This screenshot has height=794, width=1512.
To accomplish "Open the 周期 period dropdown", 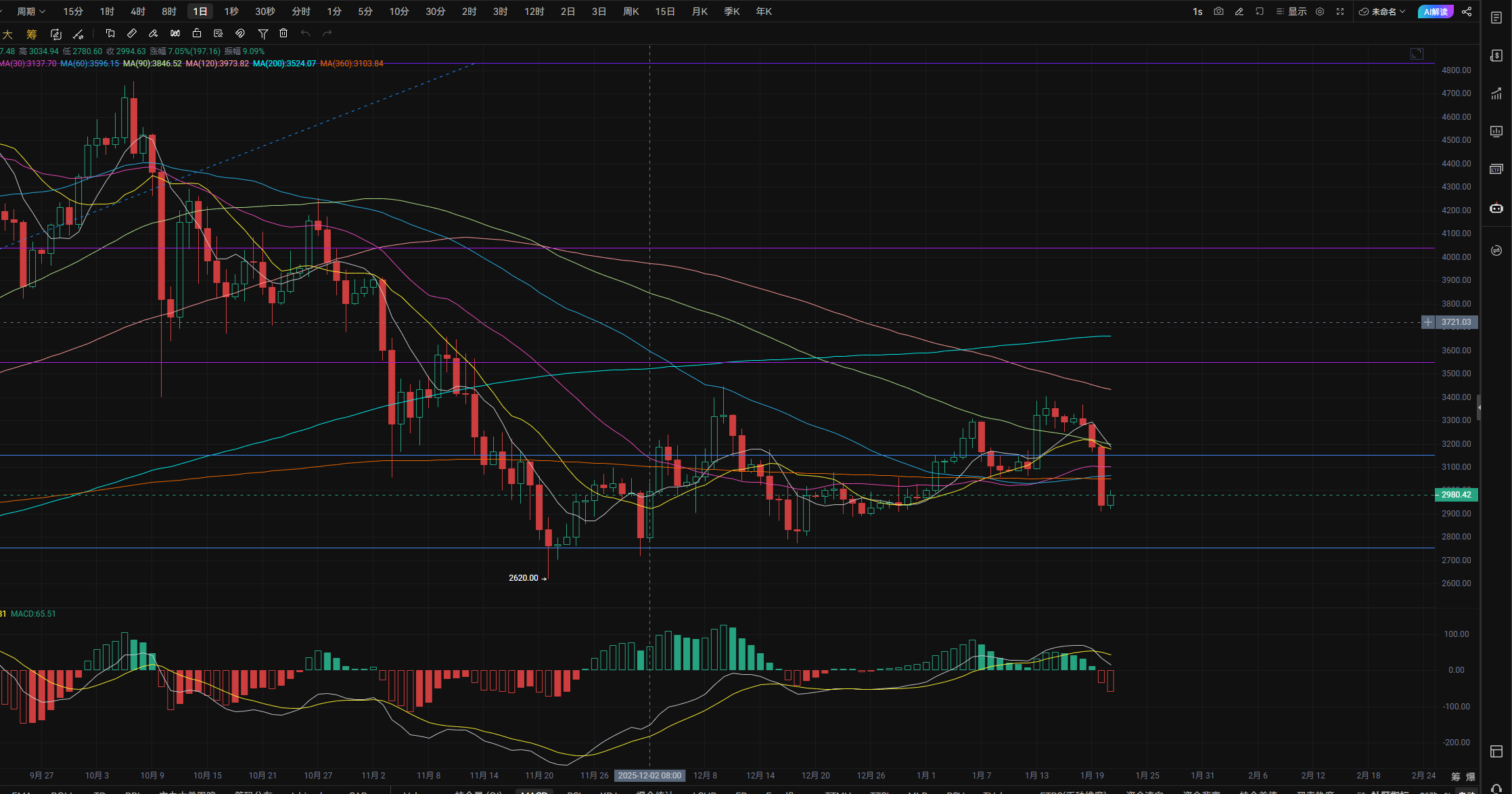I will [x=30, y=12].
